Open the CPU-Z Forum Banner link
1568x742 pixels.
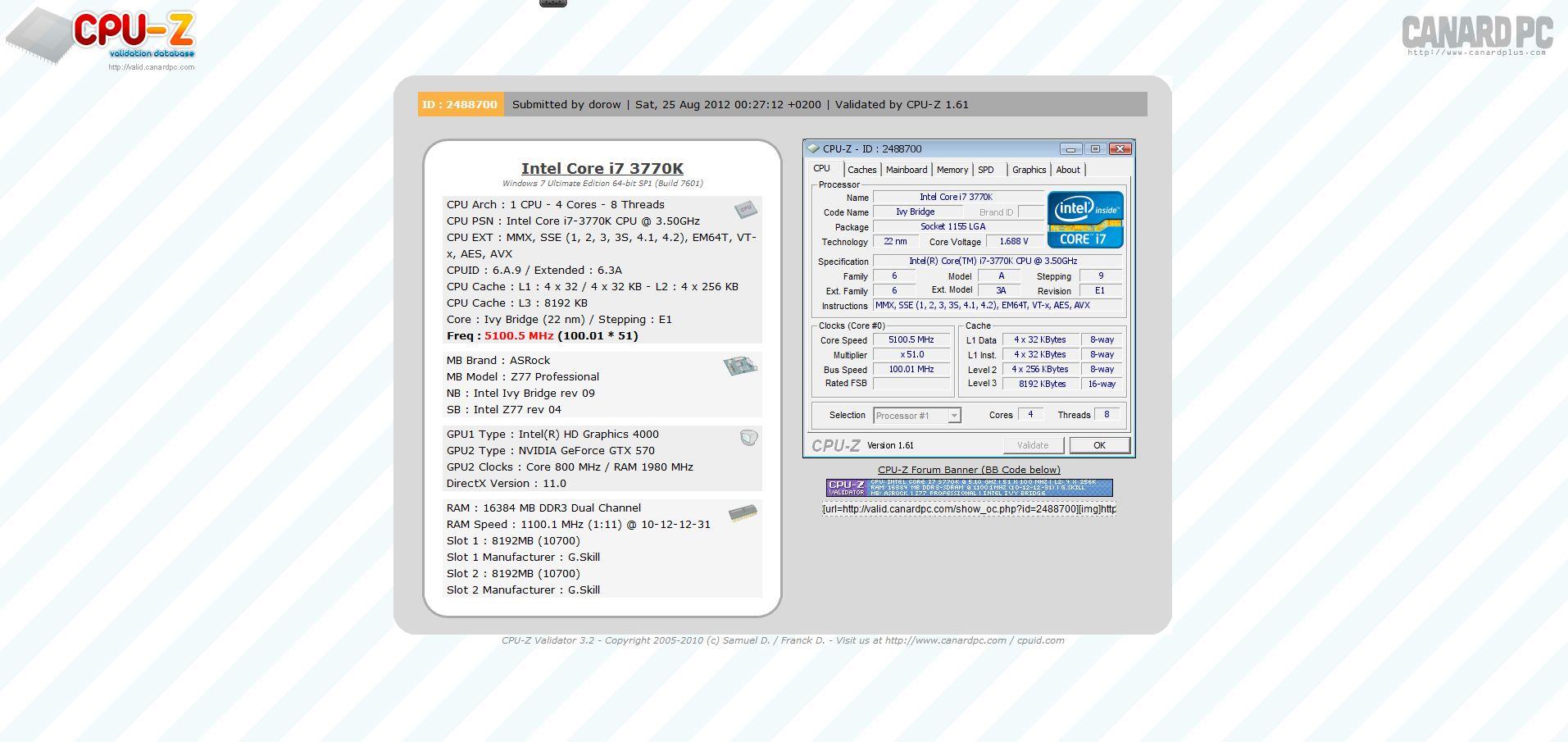pyautogui.click(x=969, y=470)
